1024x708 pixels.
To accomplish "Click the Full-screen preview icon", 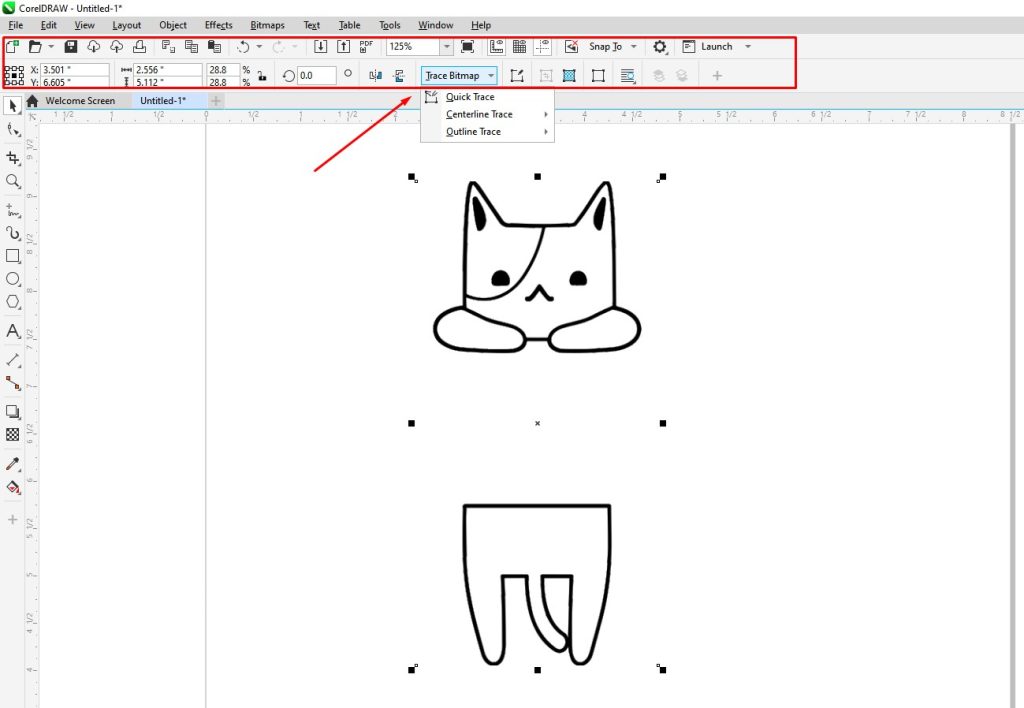I will click(468, 46).
